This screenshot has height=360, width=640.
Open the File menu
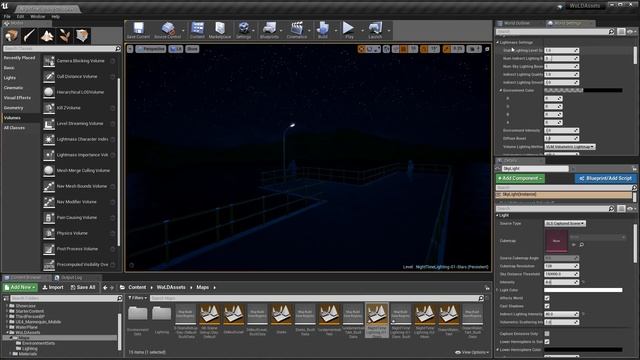click(x=7, y=17)
